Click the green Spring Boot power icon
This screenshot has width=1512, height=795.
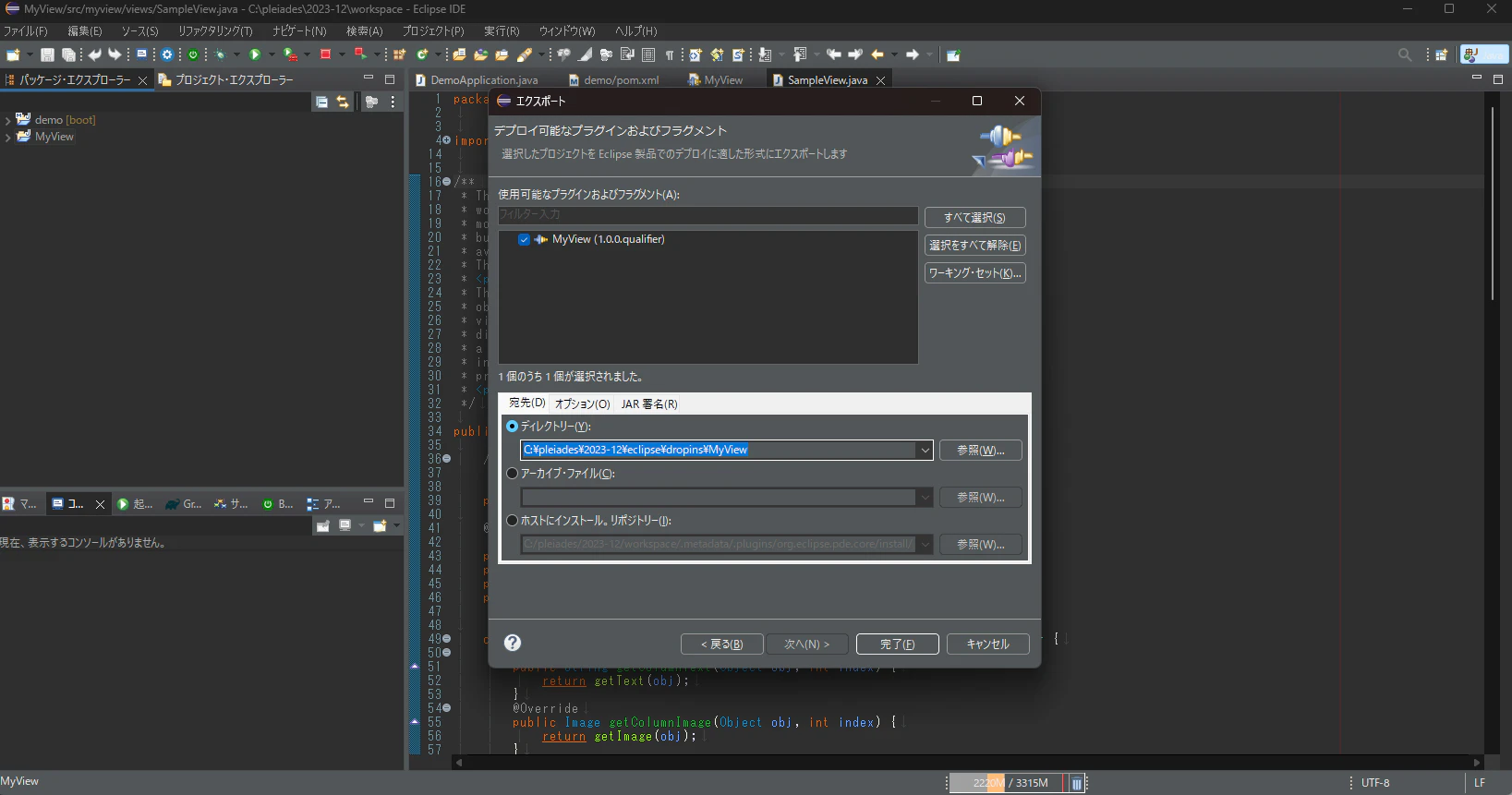pyautogui.click(x=193, y=55)
